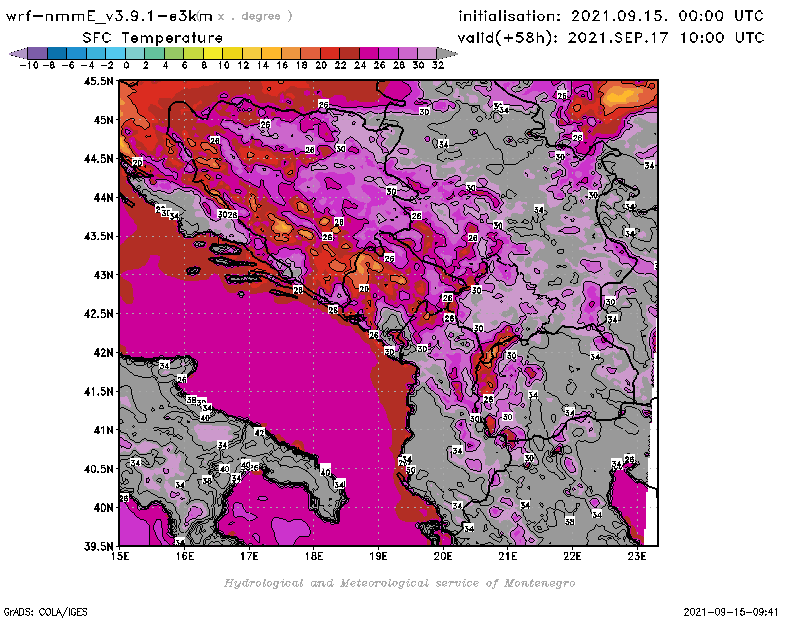Click the green legend swatch between 2 and 4
The image size is (800, 618).
point(155,53)
